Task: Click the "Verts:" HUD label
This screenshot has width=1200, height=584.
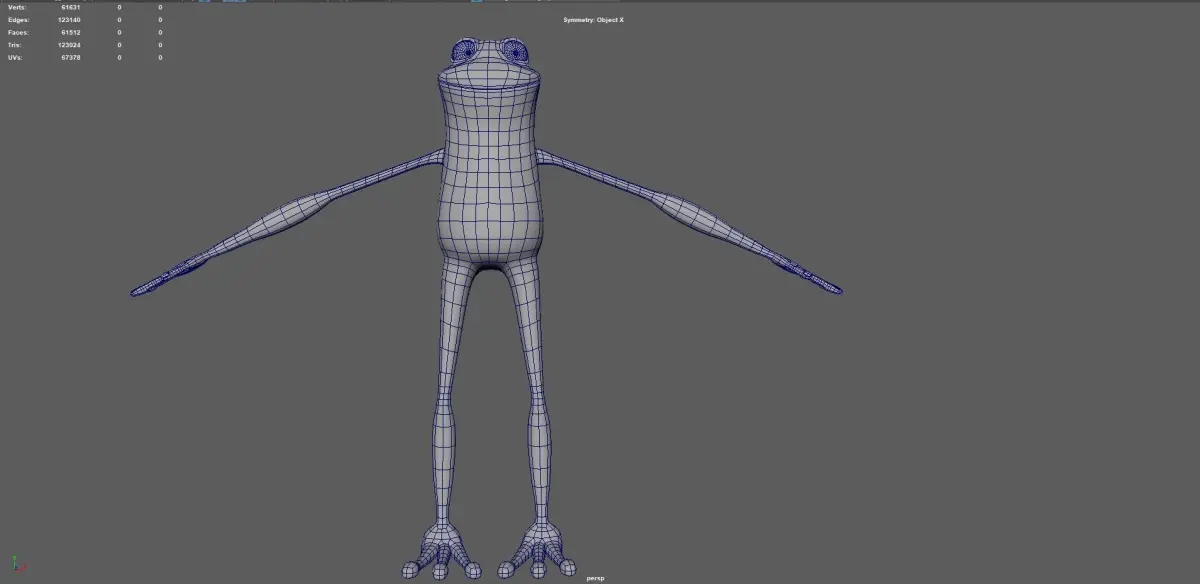Action: [x=15, y=7]
